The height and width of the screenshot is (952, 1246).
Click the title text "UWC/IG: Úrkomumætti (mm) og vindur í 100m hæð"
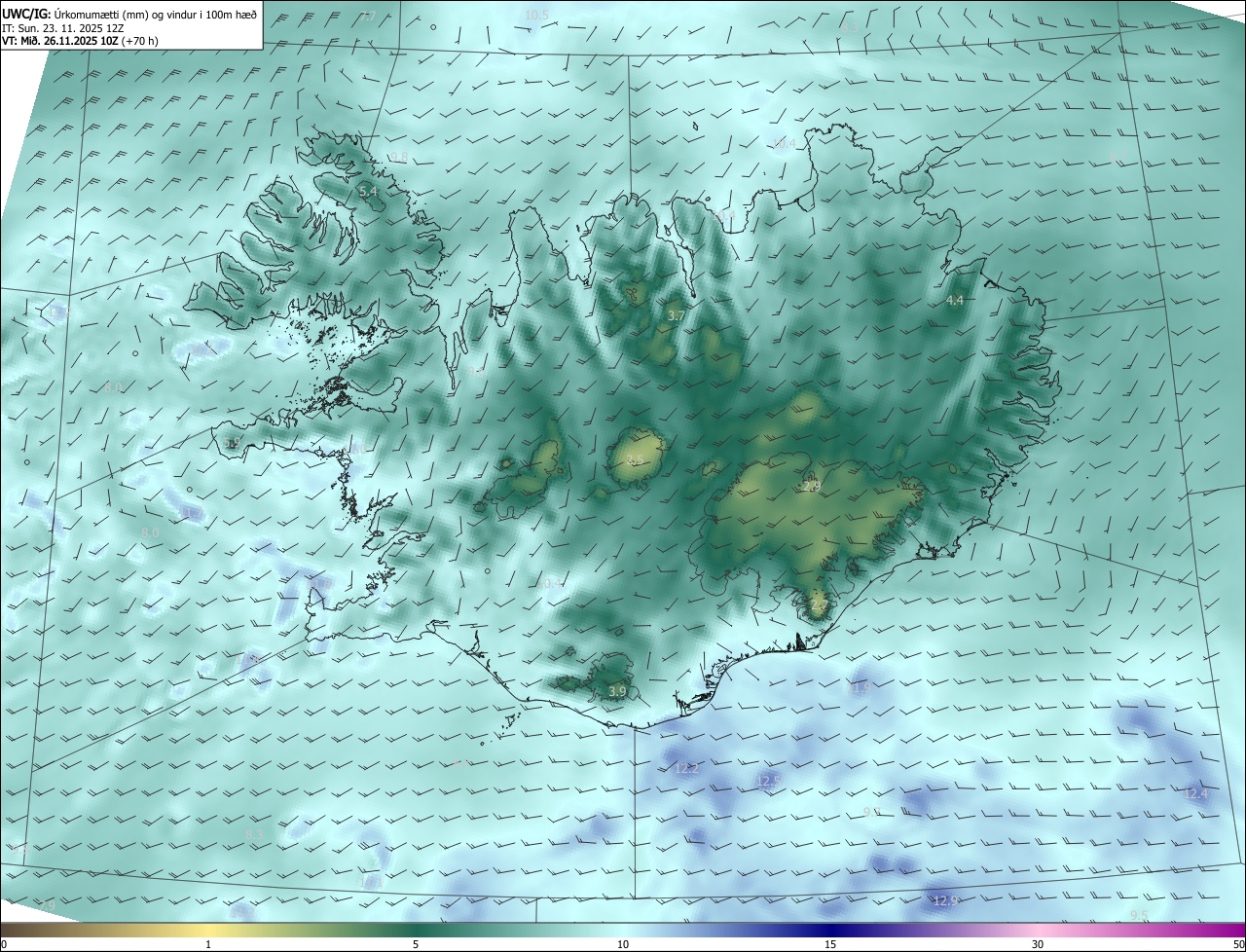coord(129,14)
